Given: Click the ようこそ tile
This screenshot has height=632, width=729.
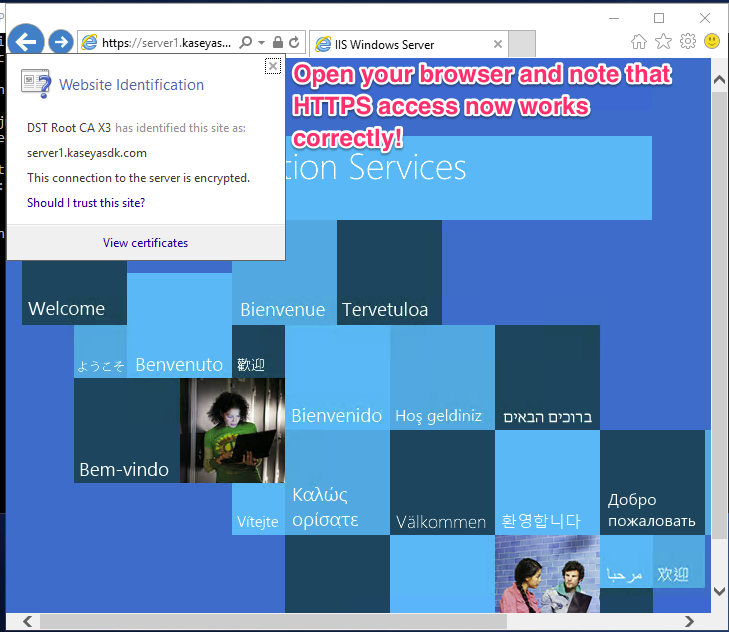Looking at the screenshot, I should [x=100, y=352].
